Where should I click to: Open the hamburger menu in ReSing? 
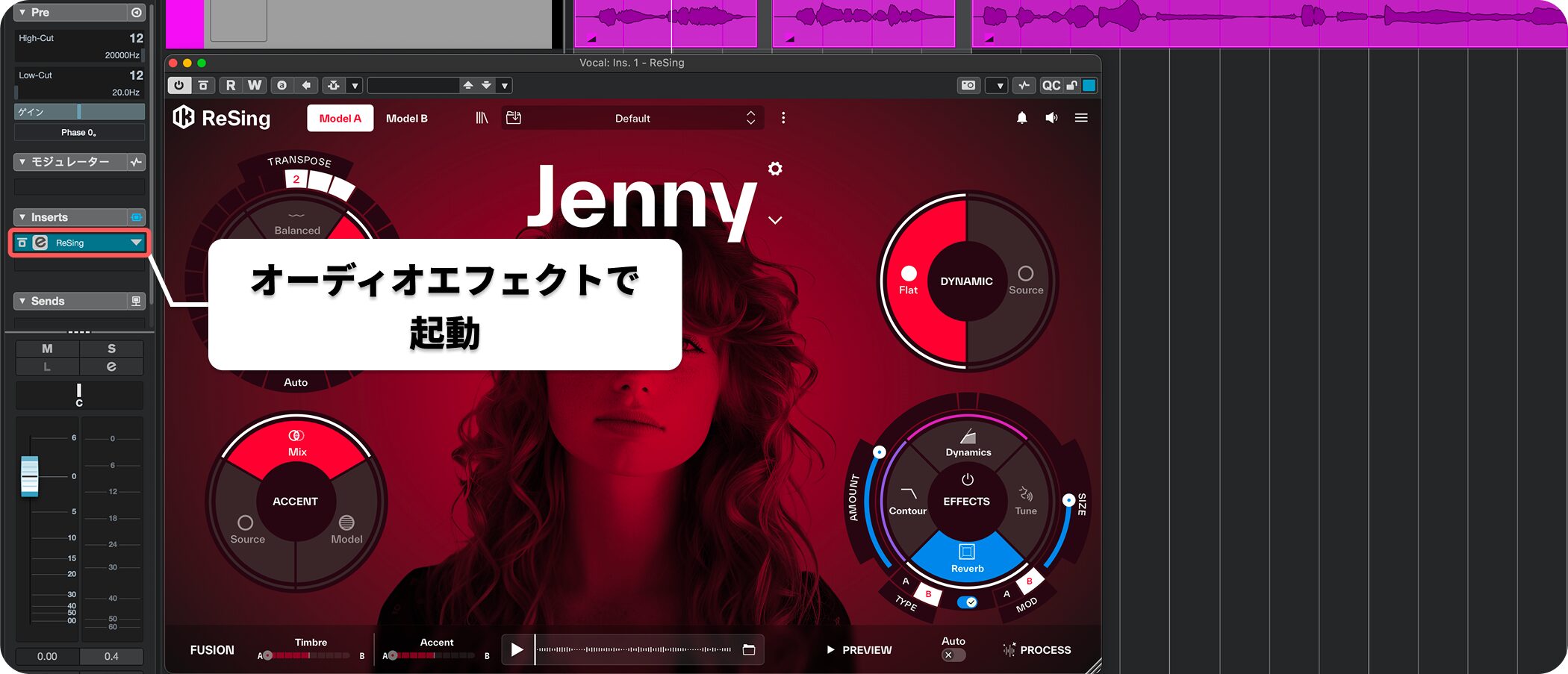(1080, 118)
